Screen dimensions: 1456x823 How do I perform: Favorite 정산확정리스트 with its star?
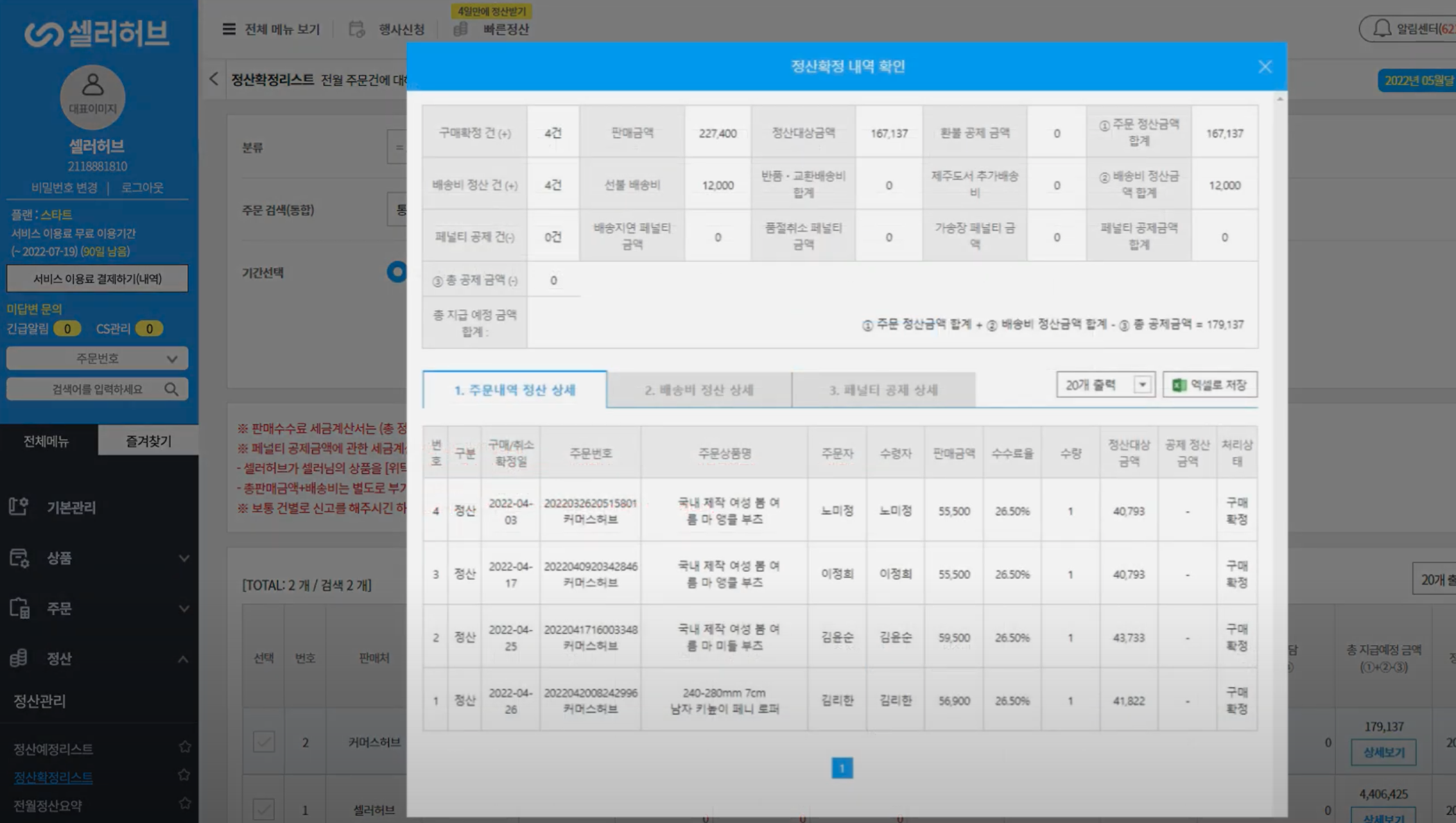pyautogui.click(x=184, y=775)
